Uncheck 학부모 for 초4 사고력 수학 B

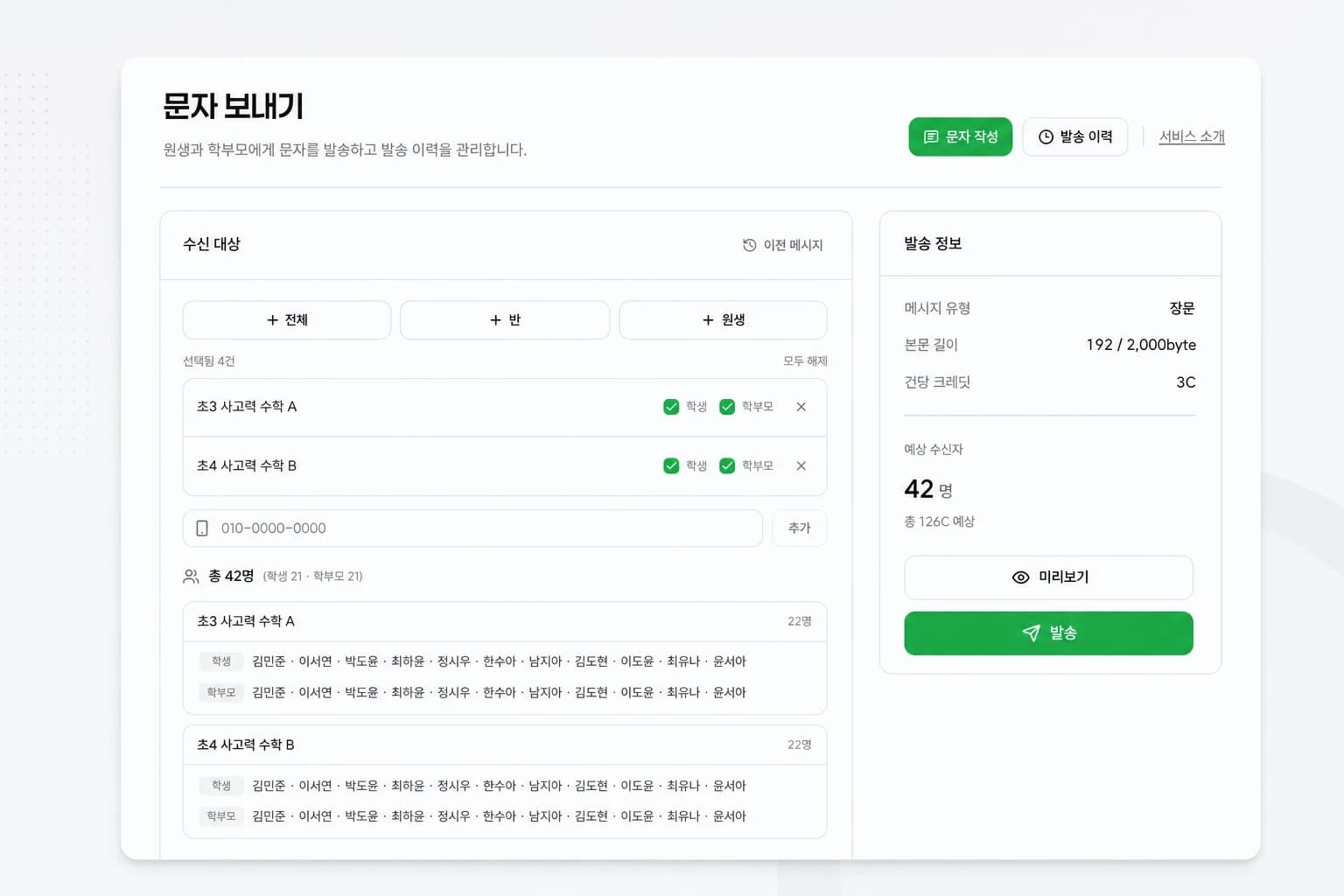click(727, 466)
